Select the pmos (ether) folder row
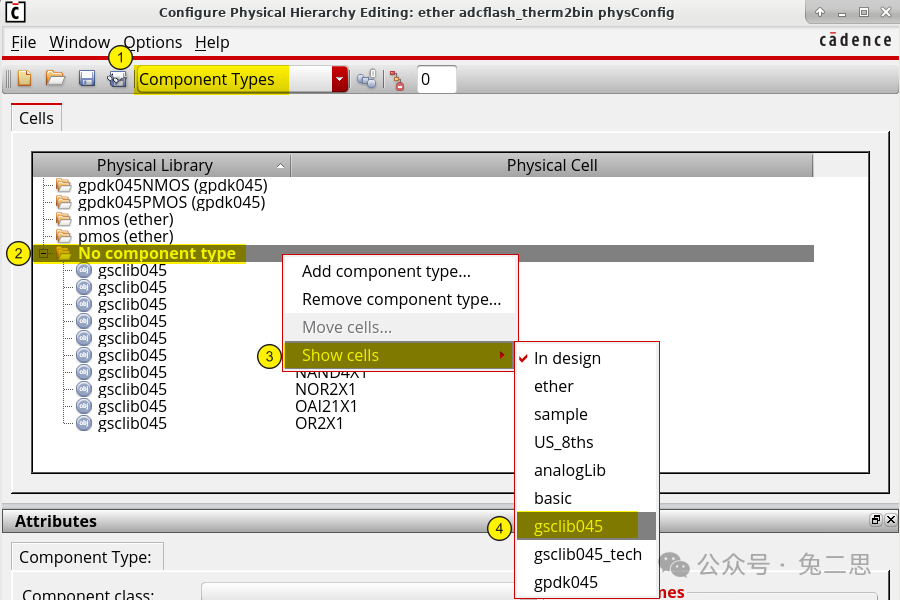 (125, 237)
